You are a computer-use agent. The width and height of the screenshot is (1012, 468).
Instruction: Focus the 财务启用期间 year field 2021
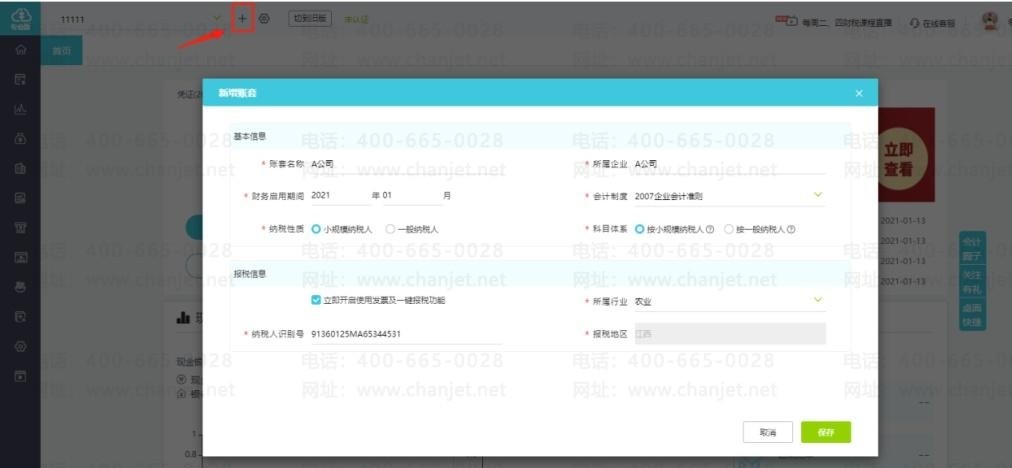click(340, 196)
